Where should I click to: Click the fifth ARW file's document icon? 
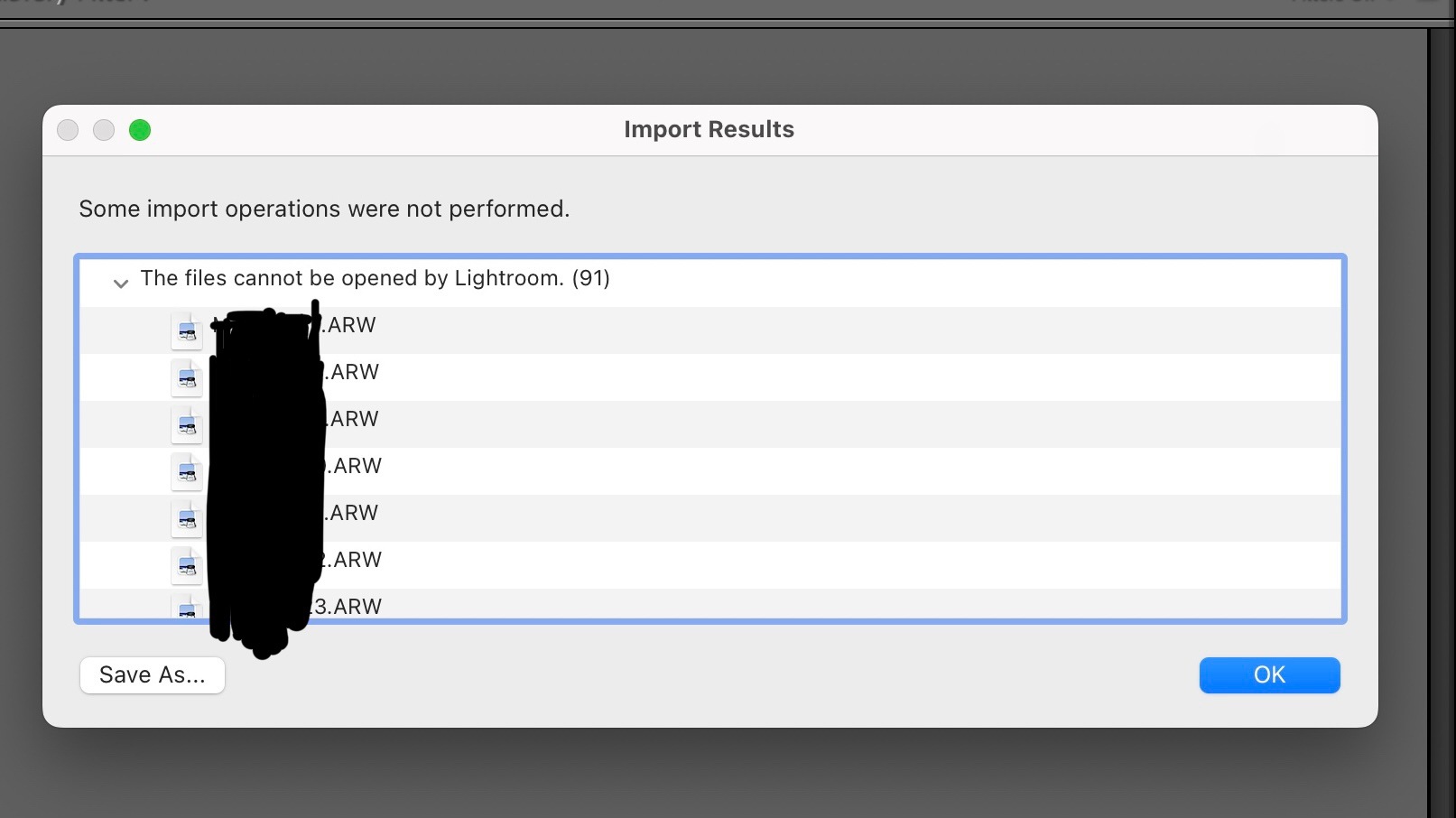[x=187, y=518]
